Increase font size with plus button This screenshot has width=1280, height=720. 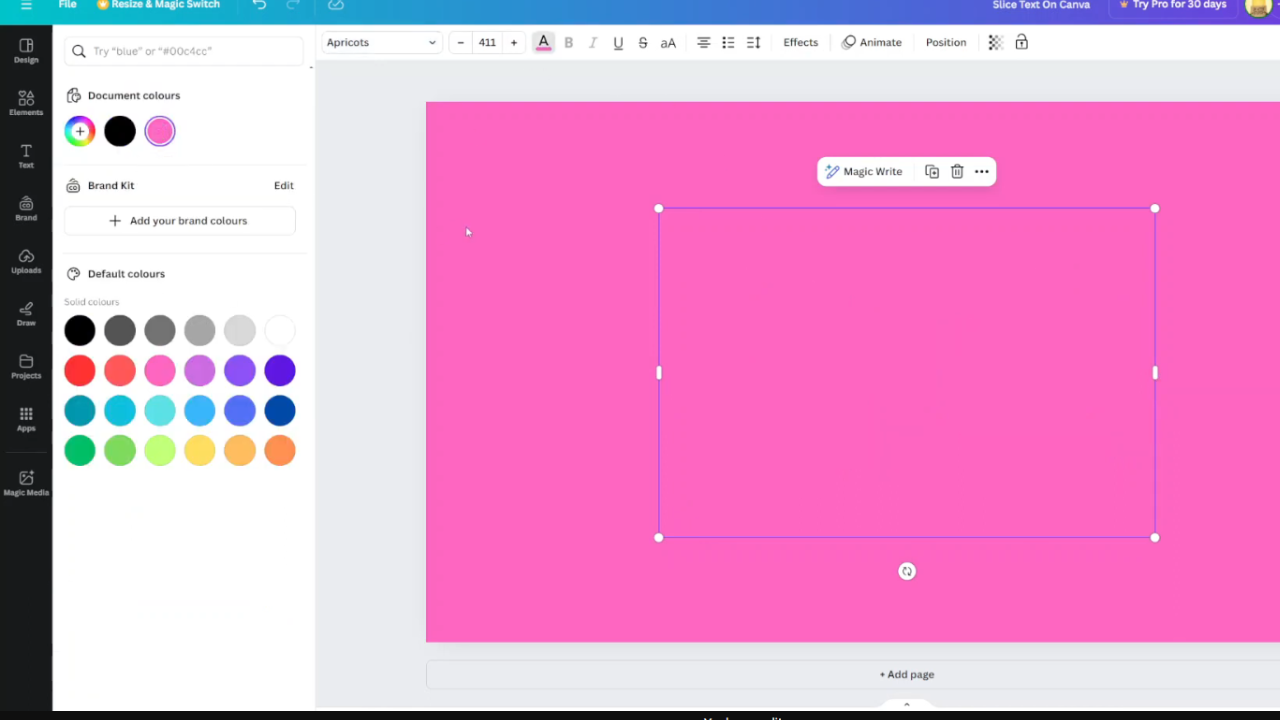[514, 42]
